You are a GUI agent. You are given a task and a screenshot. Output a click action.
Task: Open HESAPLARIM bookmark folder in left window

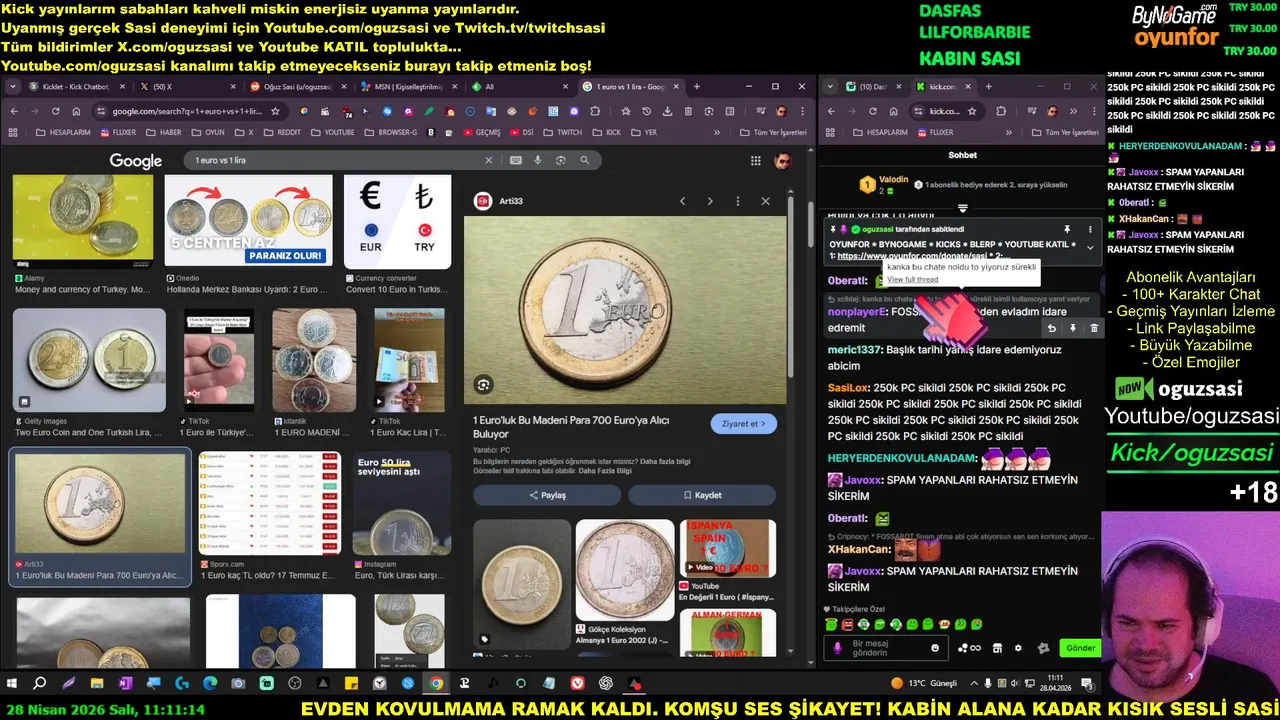pyautogui.click(x=61, y=132)
